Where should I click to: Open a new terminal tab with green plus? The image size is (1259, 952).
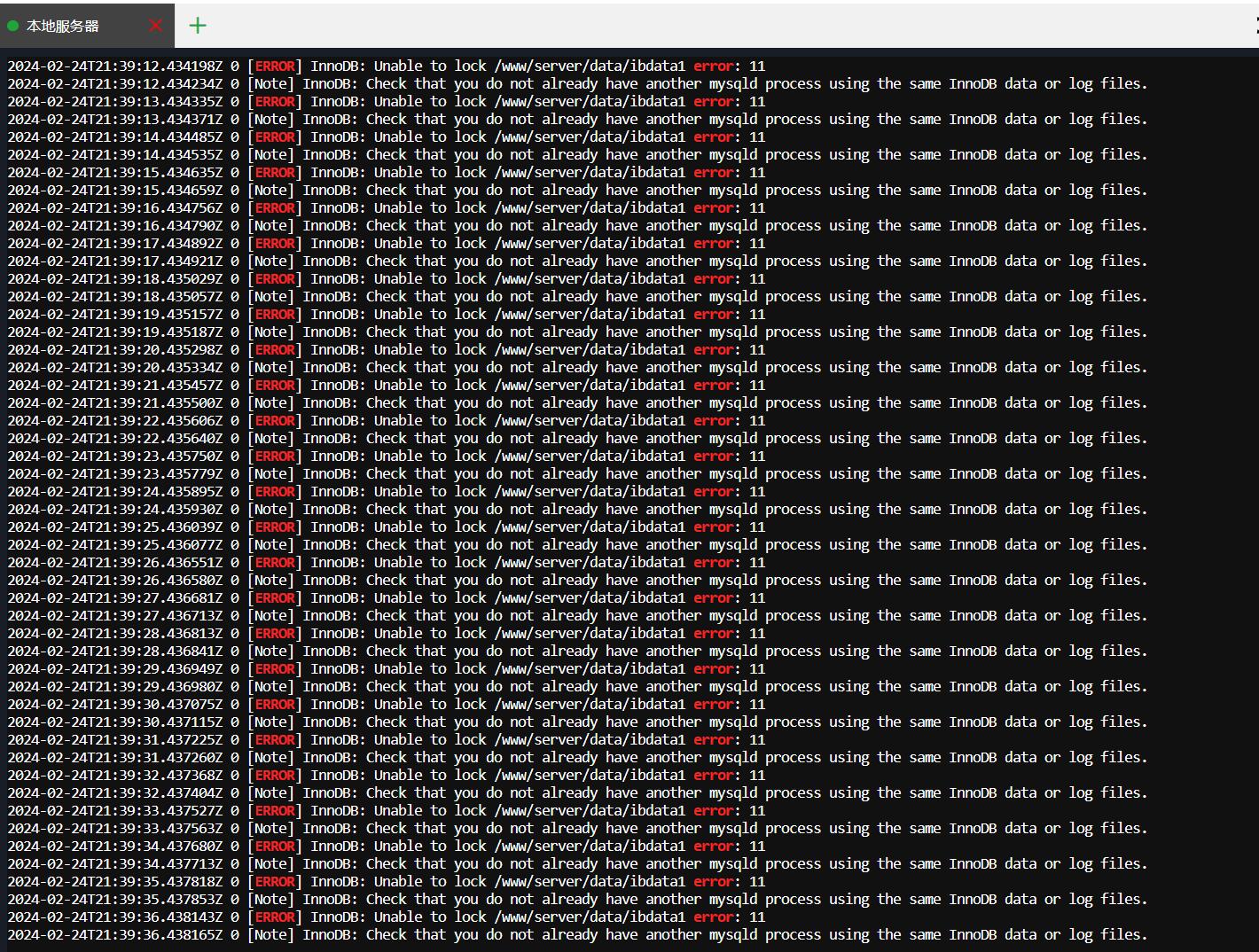(x=198, y=26)
